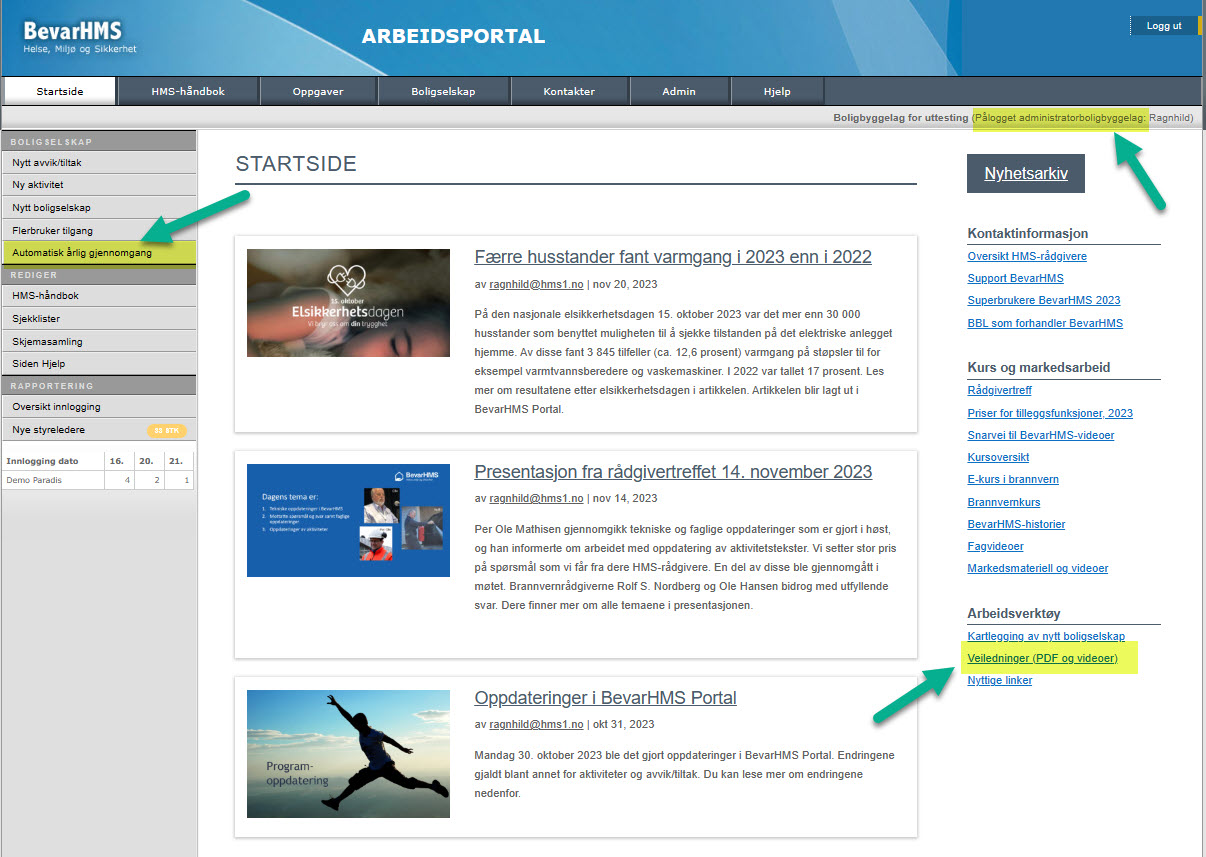Click the Logg ut button

point(1164,26)
